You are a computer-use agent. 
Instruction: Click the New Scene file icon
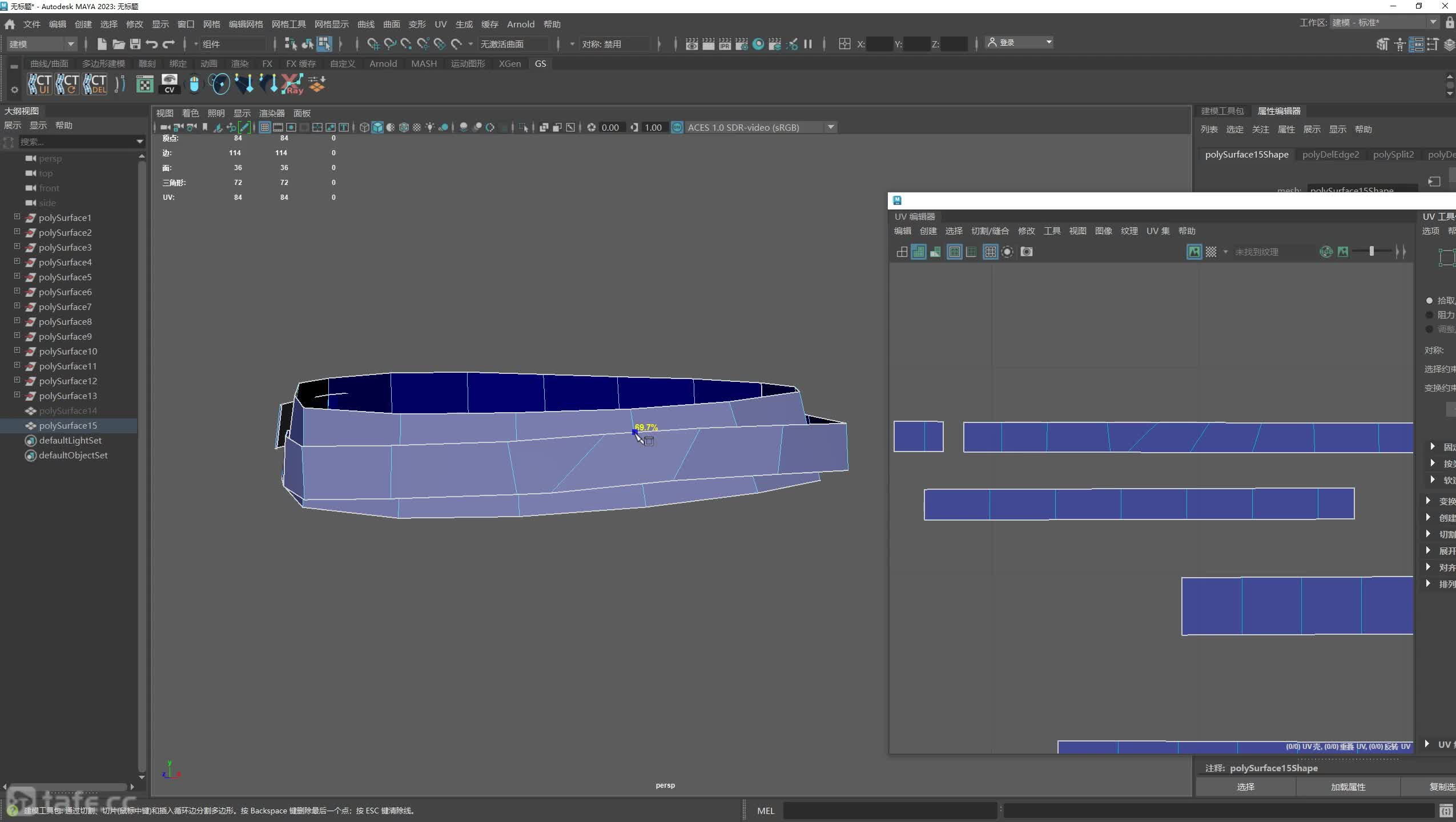coord(102,44)
